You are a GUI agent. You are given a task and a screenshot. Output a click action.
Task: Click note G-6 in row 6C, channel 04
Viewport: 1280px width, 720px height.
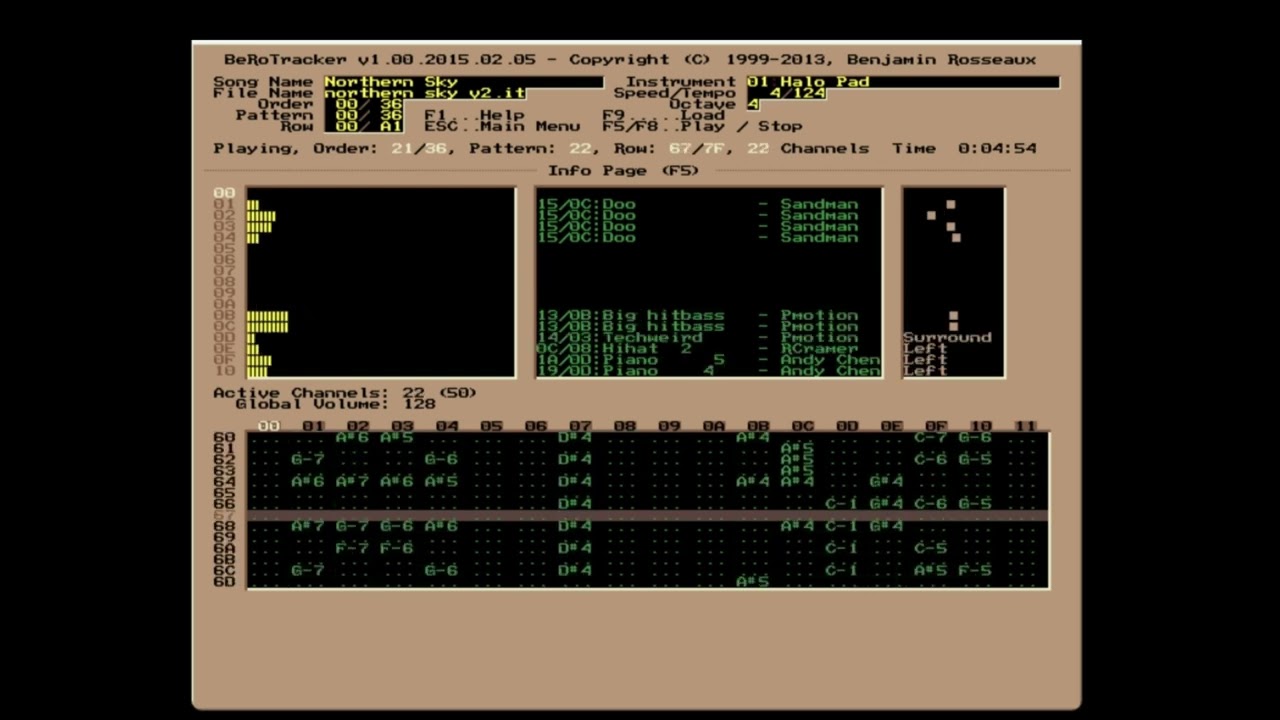[x=441, y=571]
